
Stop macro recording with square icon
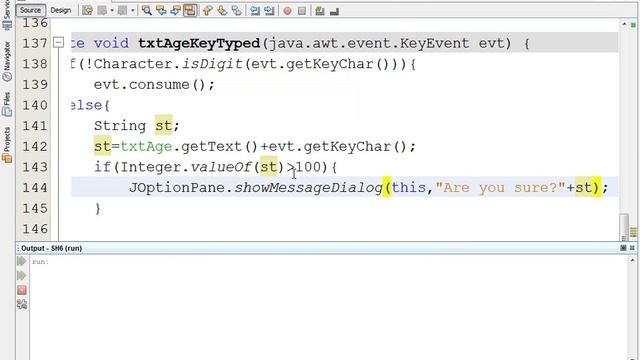pos(302,11)
